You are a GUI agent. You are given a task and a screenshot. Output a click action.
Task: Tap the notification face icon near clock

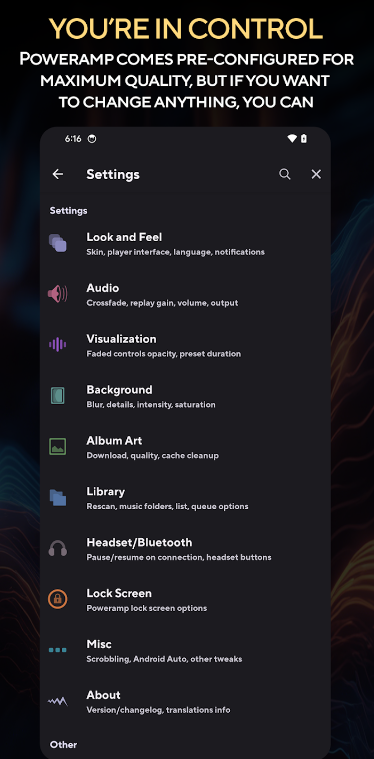(92, 139)
